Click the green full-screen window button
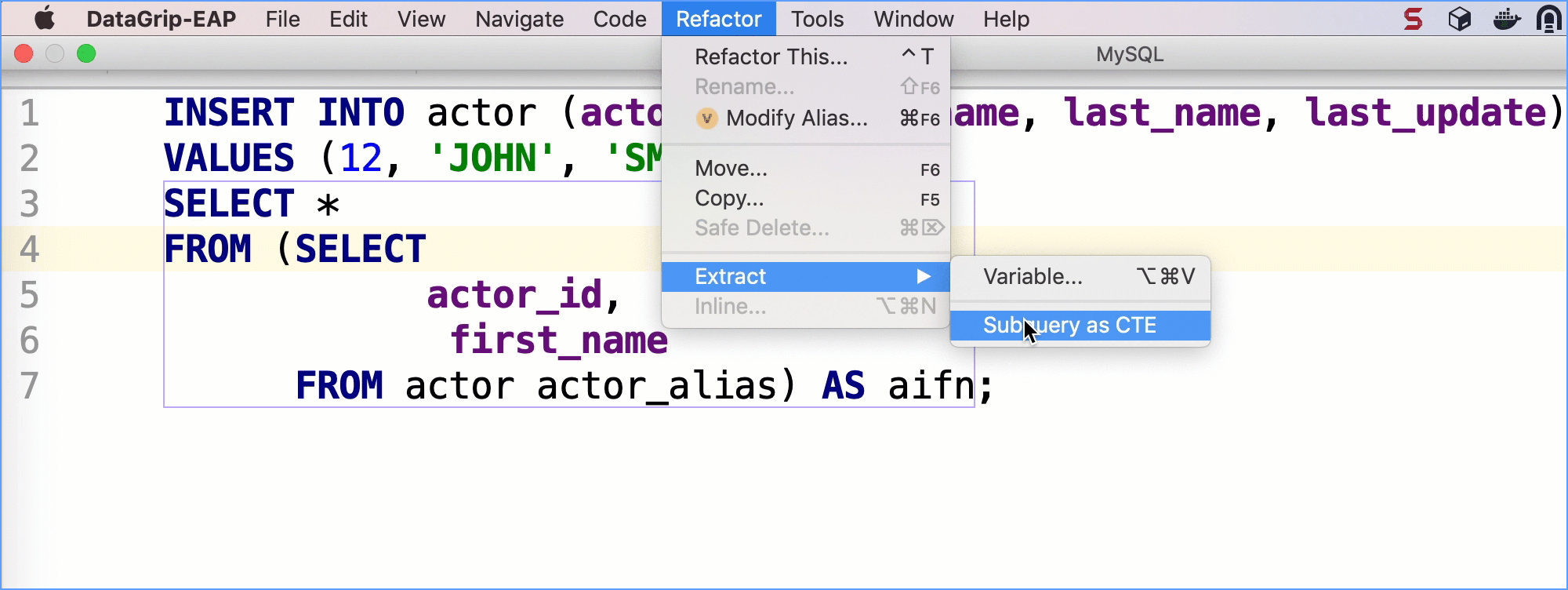The height and width of the screenshot is (590, 1568). pyautogui.click(x=86, y=53)
